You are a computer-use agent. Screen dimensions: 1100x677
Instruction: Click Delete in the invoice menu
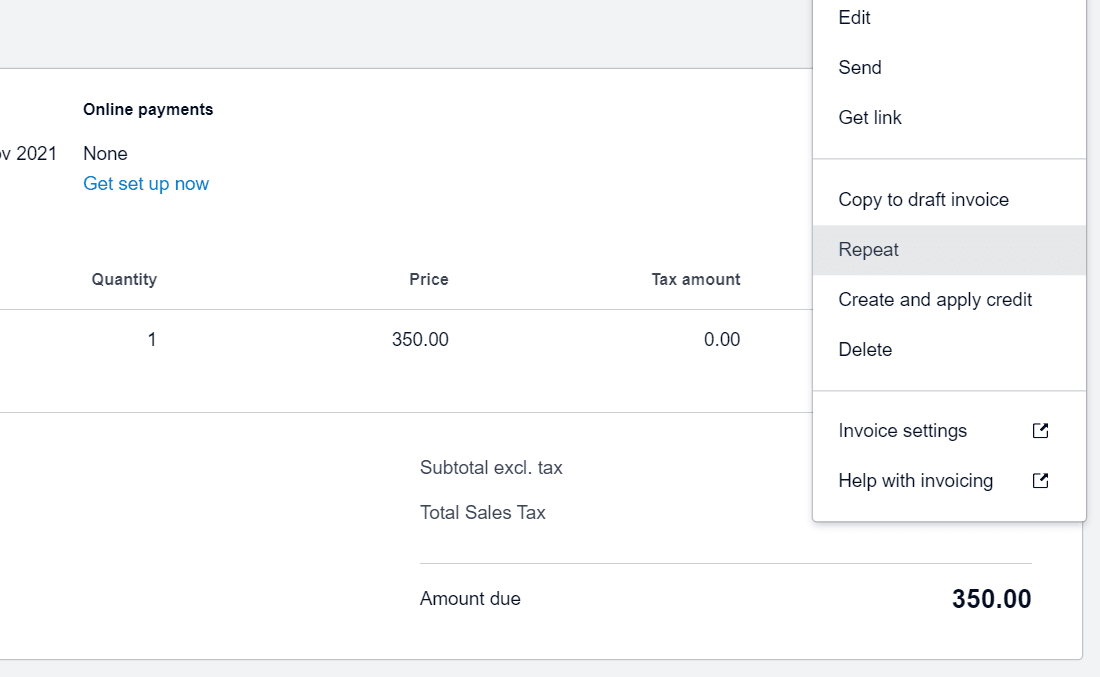pos(948,349)
